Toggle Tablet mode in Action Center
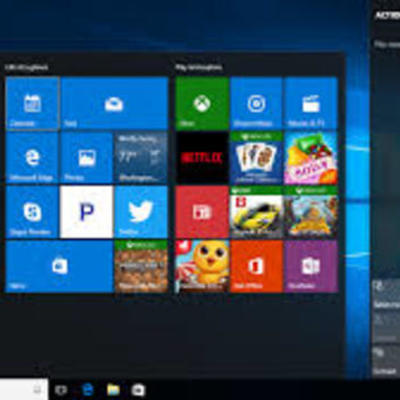Screen dimensions: 400x400 tap(386, 295)
